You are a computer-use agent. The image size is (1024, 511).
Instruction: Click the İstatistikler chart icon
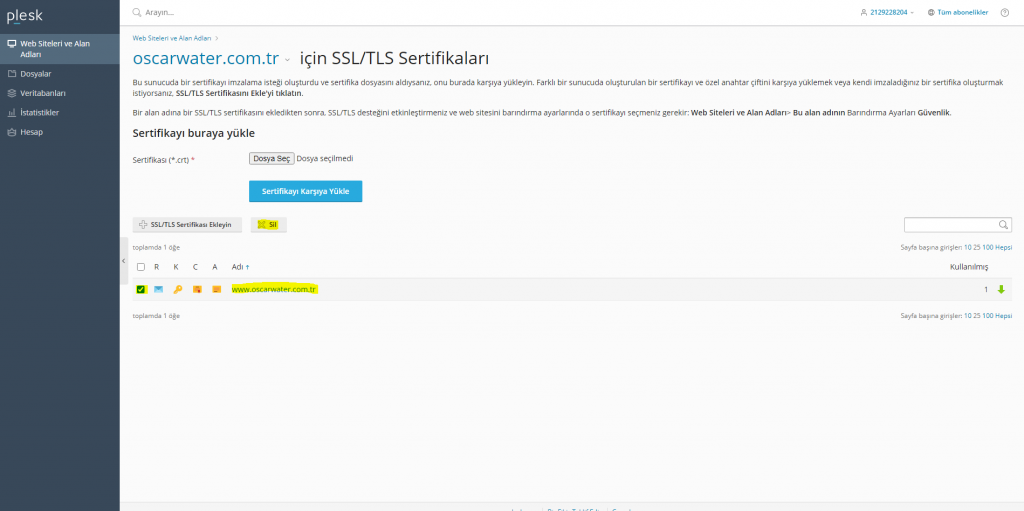click(11, 112)
